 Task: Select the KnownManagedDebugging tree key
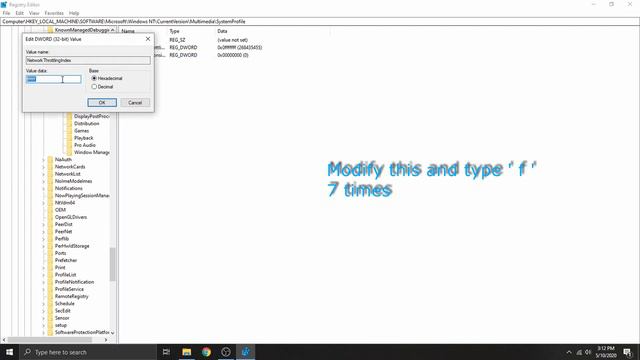82,30
